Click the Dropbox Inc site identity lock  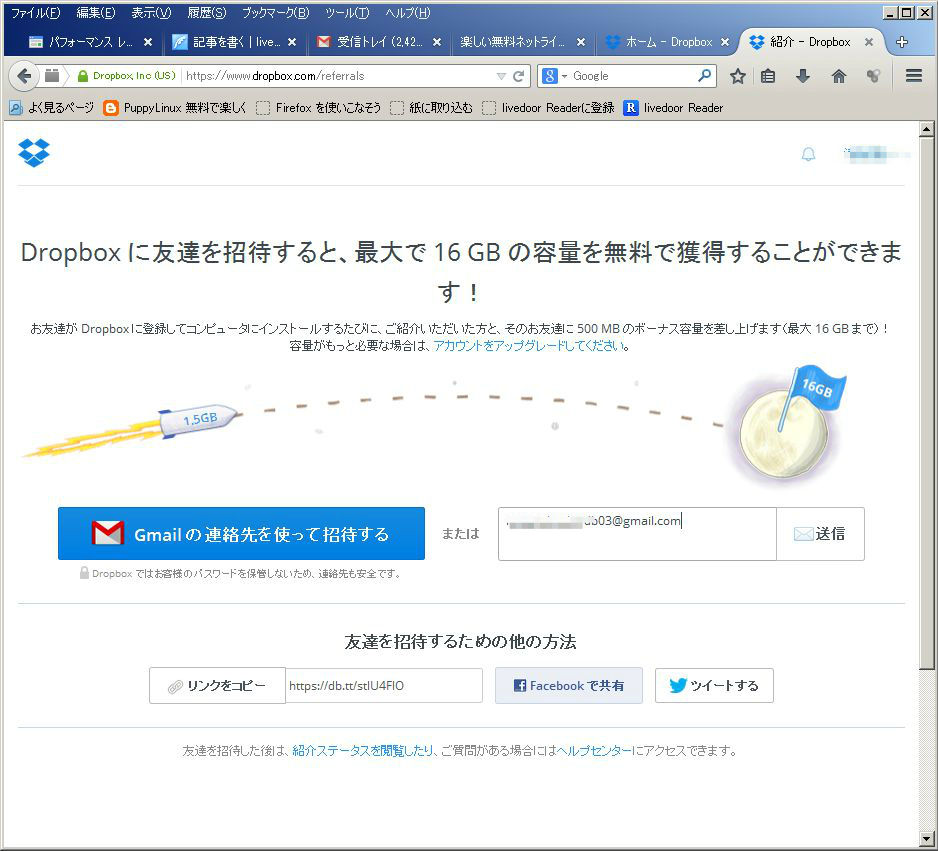126,76
